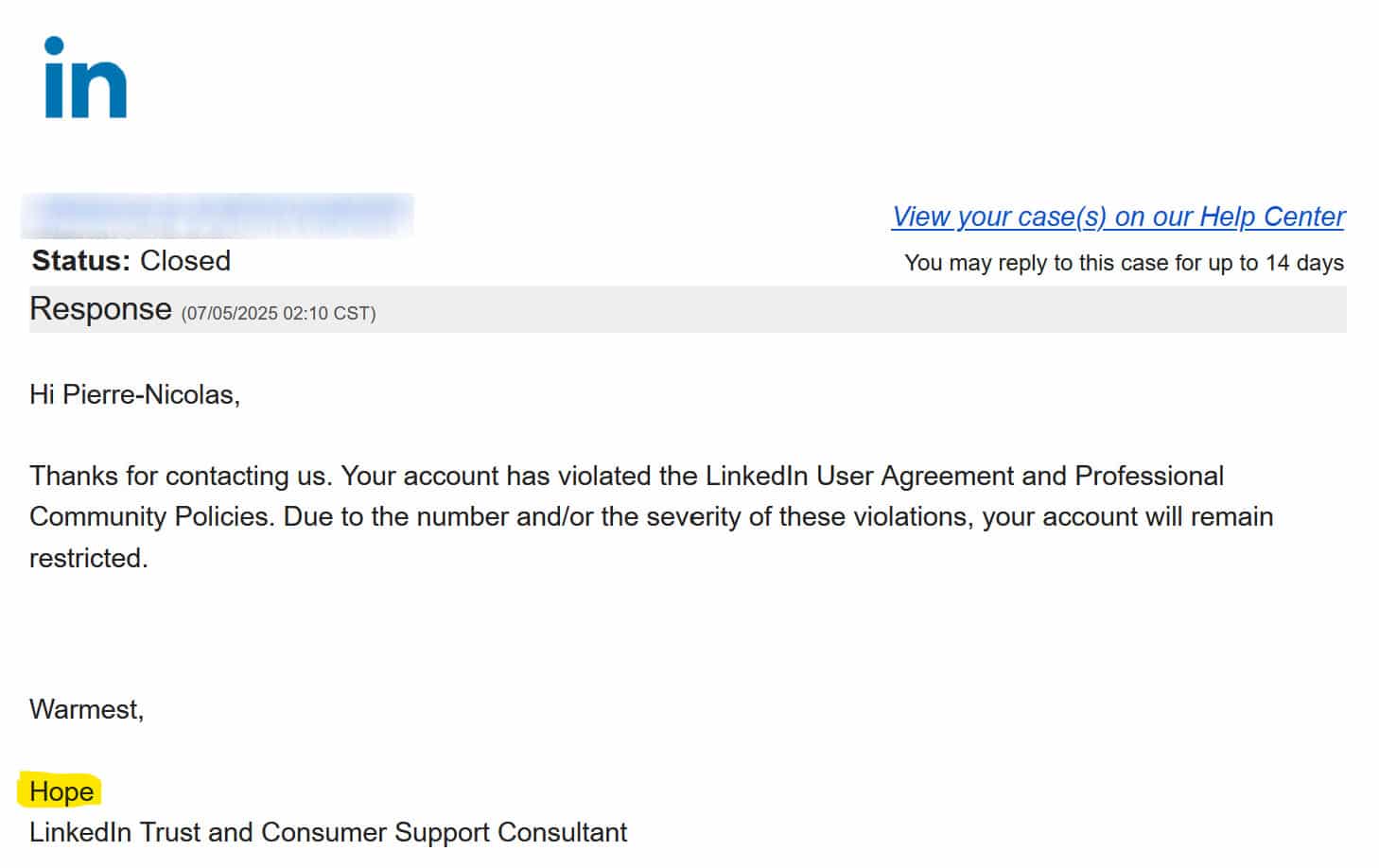Click the Thanks for contacting us sentence
This screenshot has height=868, width=1379.
(180, 476)
